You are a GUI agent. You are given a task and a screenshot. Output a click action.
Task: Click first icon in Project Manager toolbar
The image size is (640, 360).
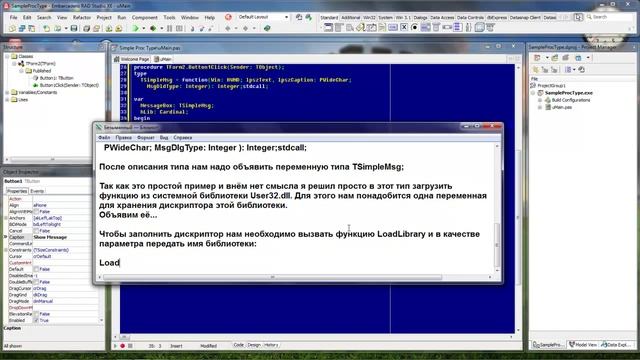(537, 58)
